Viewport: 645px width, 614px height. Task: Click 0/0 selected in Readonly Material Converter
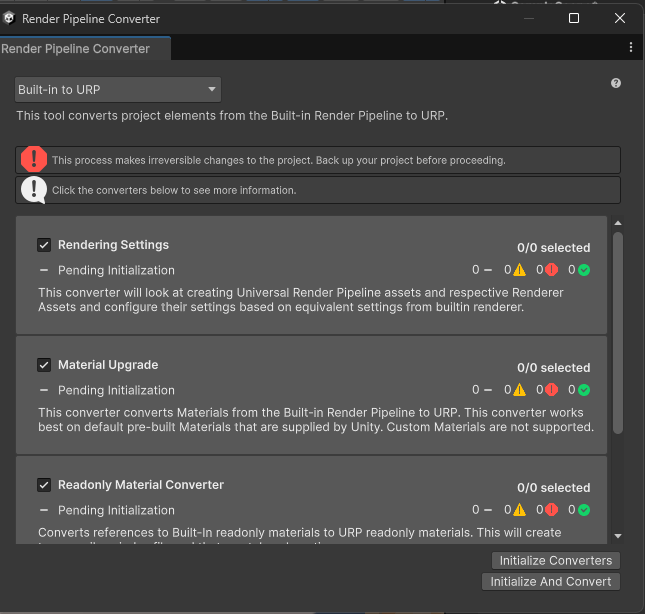pos(553,488)
